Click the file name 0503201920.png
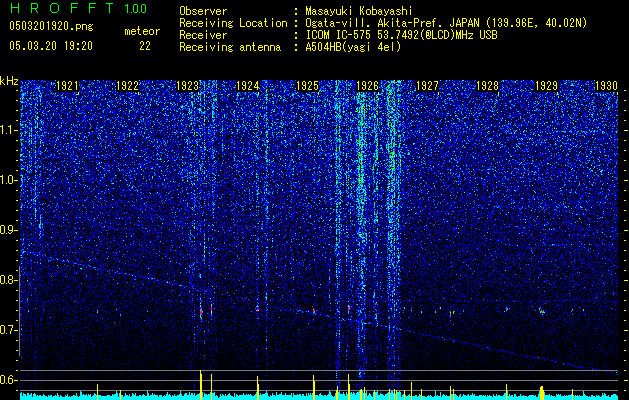The height and width of the screenshot is (400, 629). (51, 26)
